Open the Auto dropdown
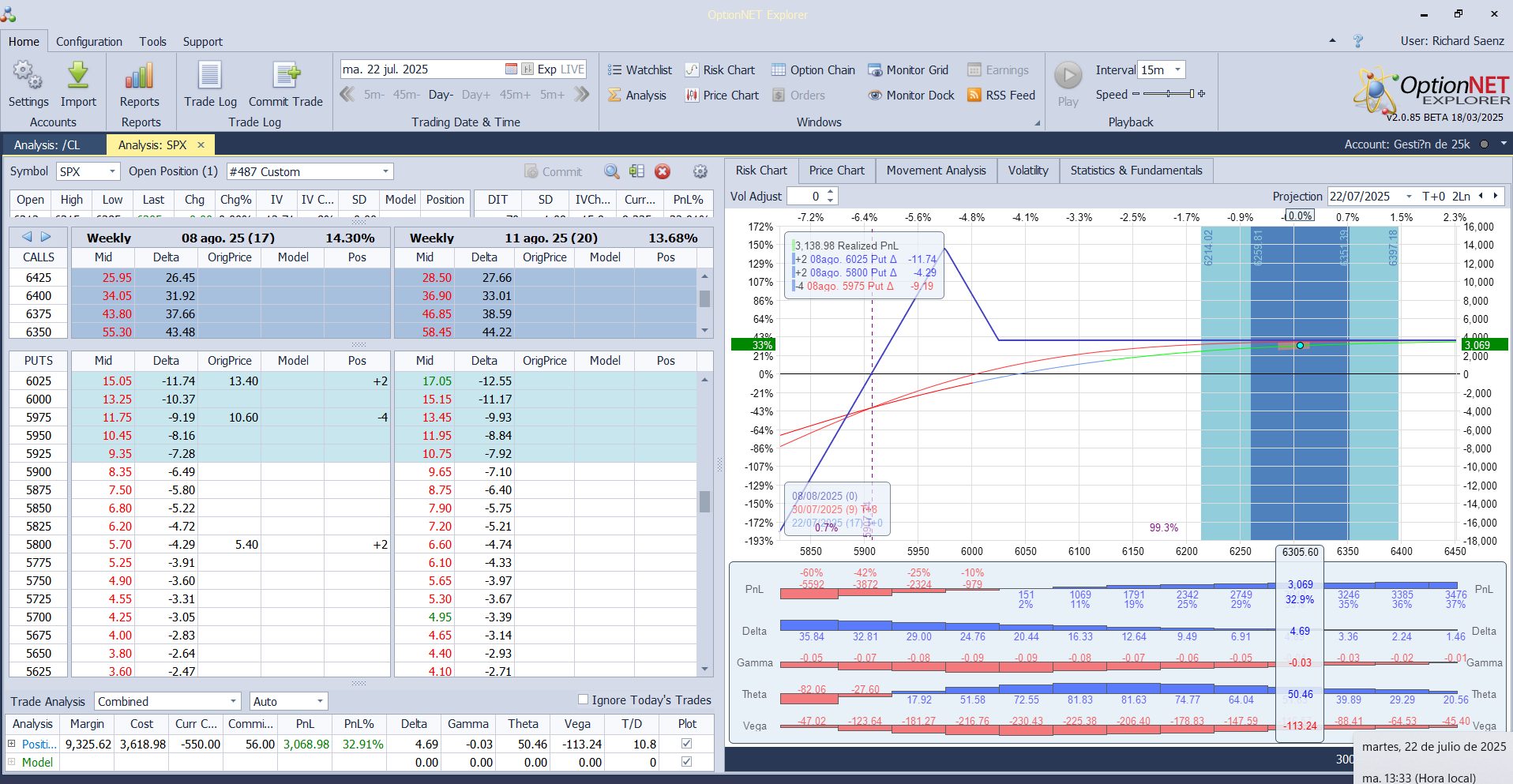The width and height of the screenshot is (1513, 784). point(320,701)
